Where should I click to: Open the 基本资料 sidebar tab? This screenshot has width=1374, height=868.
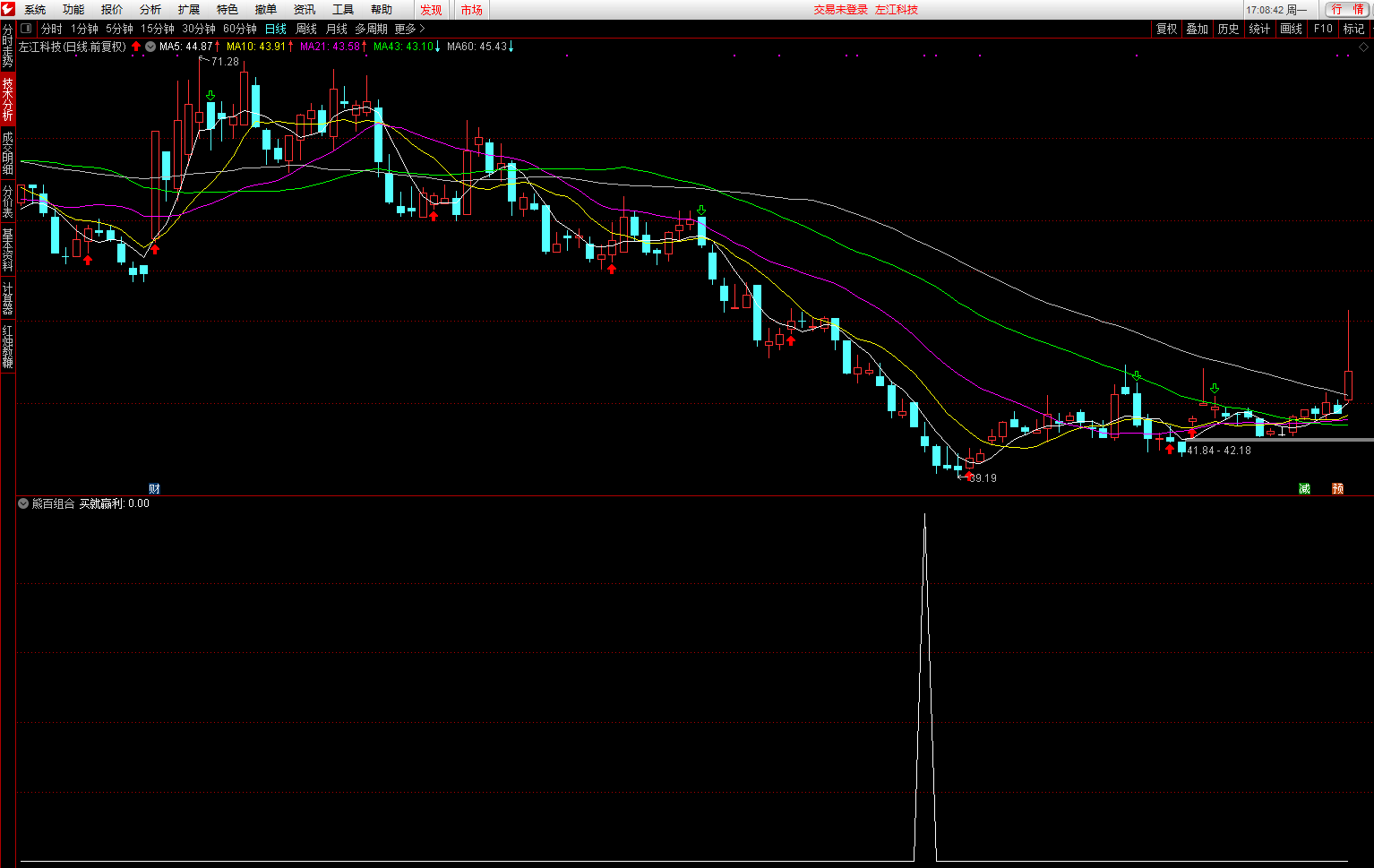7,249
